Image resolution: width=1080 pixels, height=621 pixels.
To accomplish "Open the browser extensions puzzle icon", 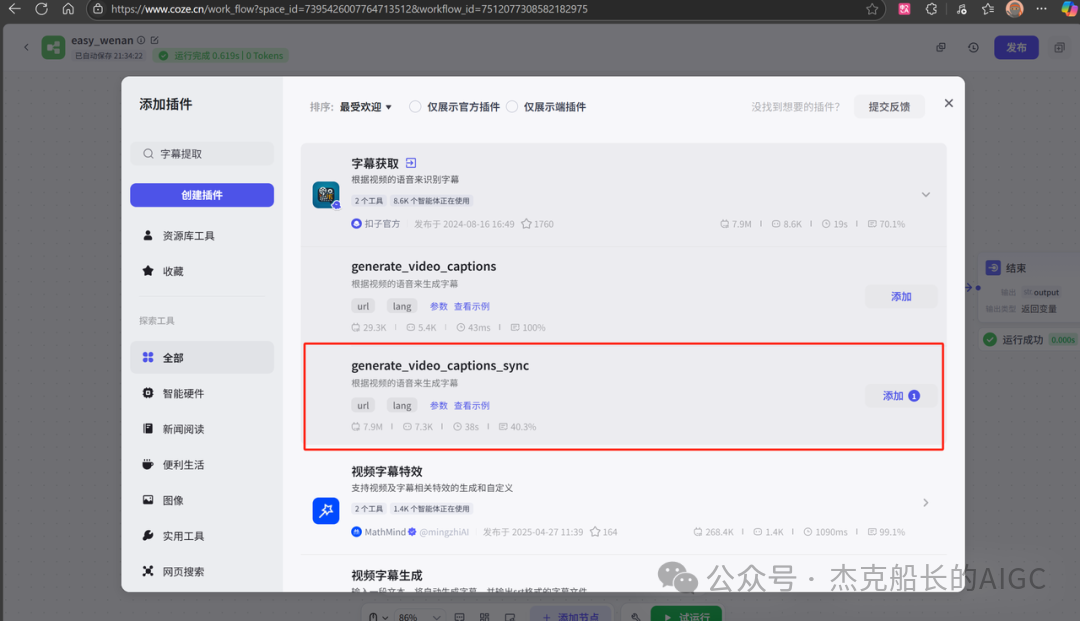I will click(931, 9).
